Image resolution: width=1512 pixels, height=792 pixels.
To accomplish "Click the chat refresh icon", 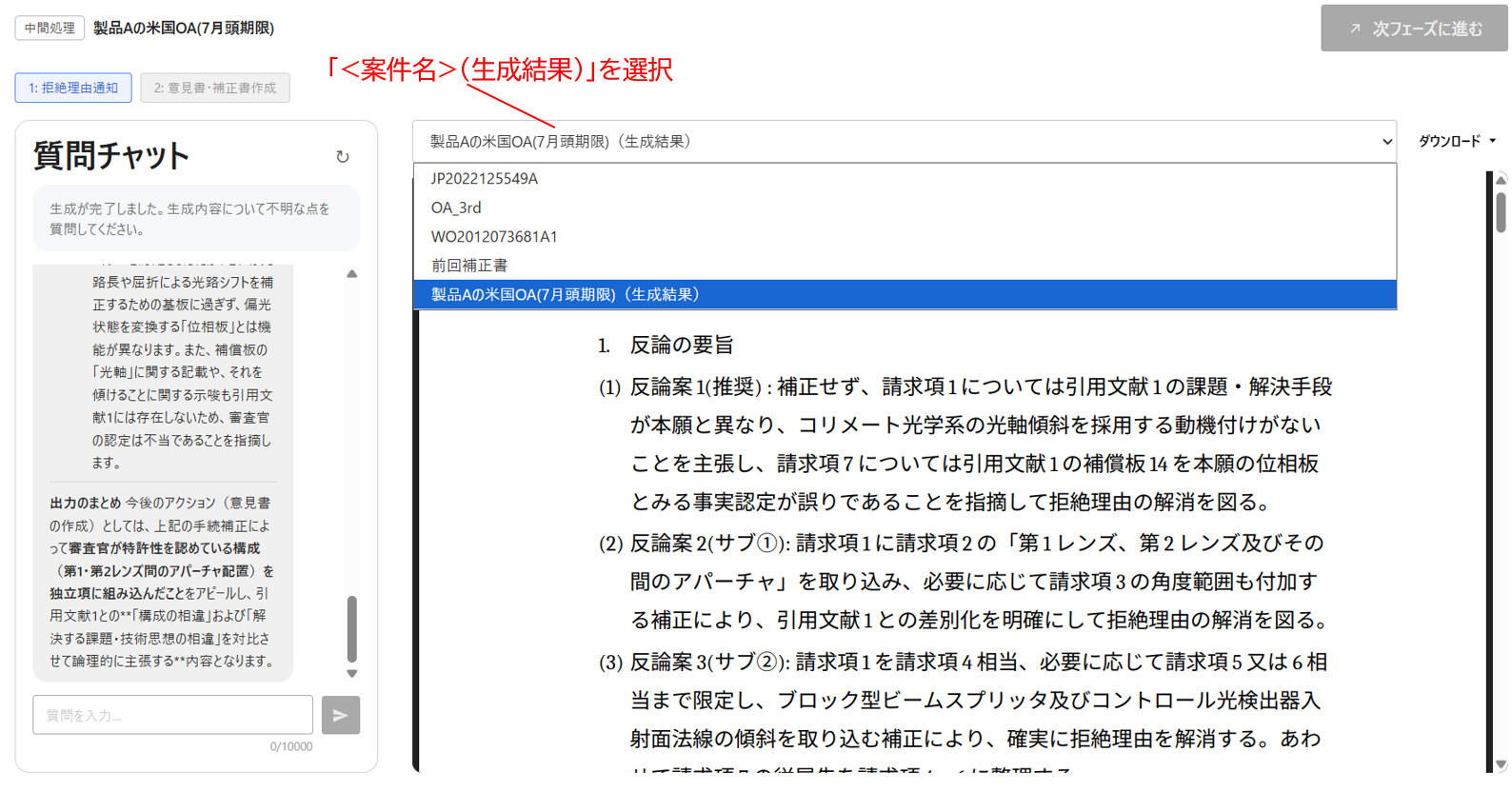I will [343, 157].
